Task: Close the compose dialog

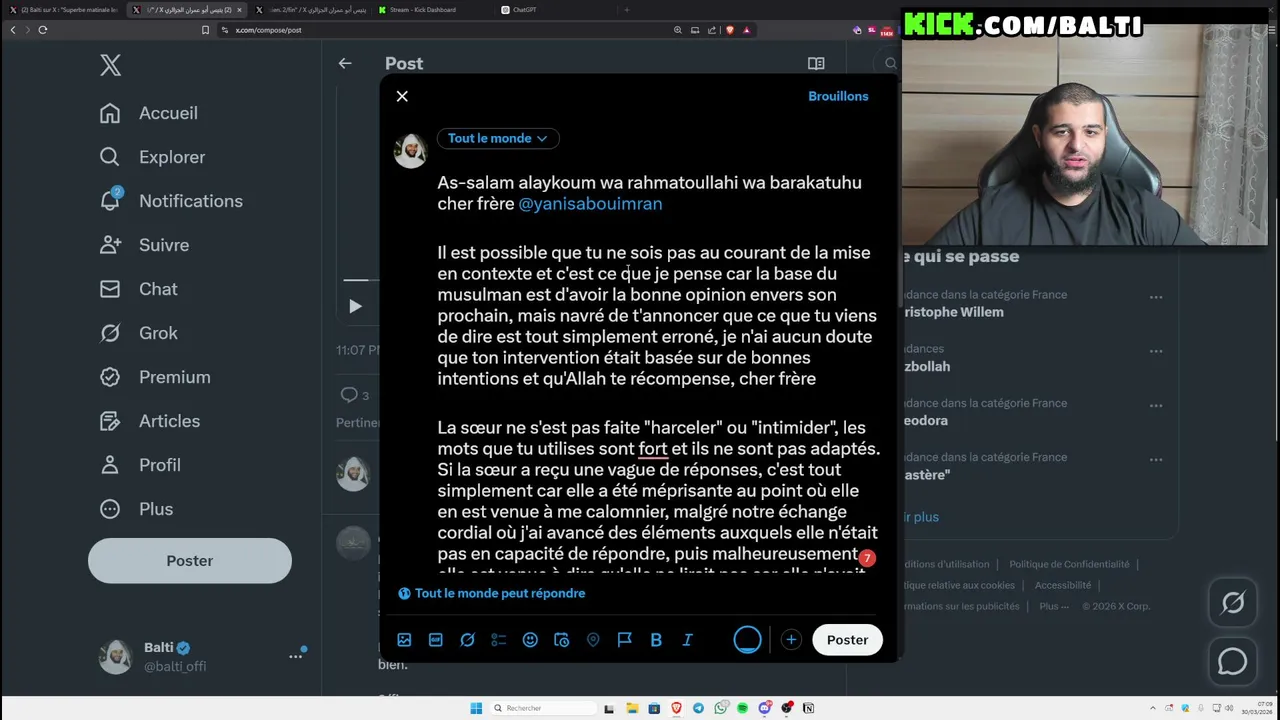Action: [402, 96]
